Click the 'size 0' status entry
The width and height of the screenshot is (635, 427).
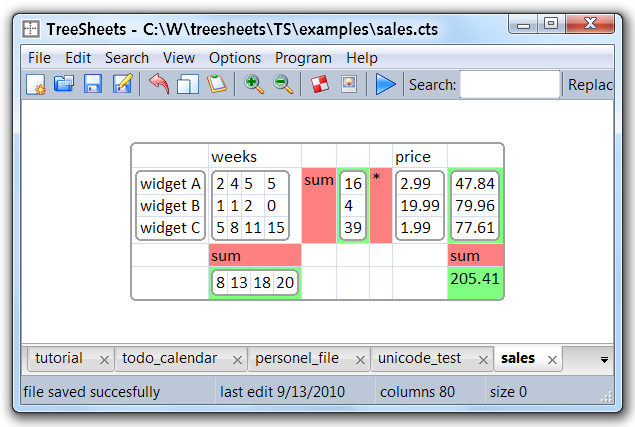[508, 392]
